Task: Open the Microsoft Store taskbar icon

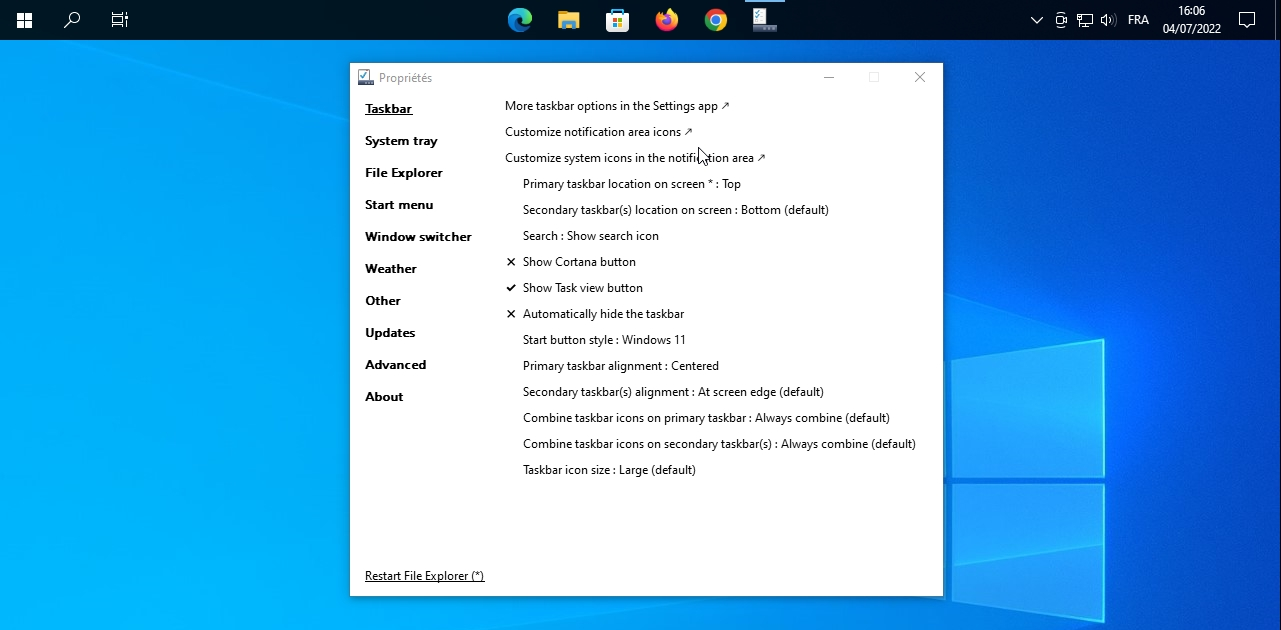Action: pos(618,20)
